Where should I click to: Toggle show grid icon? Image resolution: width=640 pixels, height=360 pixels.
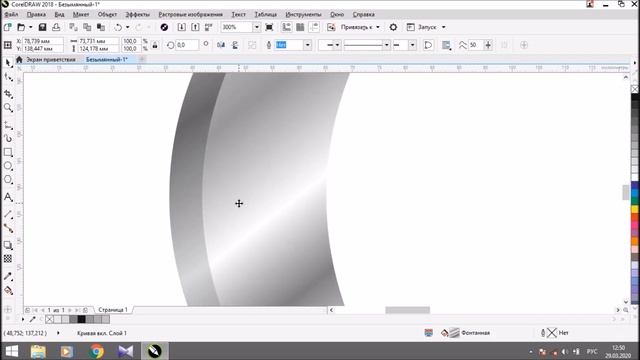point(300,27)
